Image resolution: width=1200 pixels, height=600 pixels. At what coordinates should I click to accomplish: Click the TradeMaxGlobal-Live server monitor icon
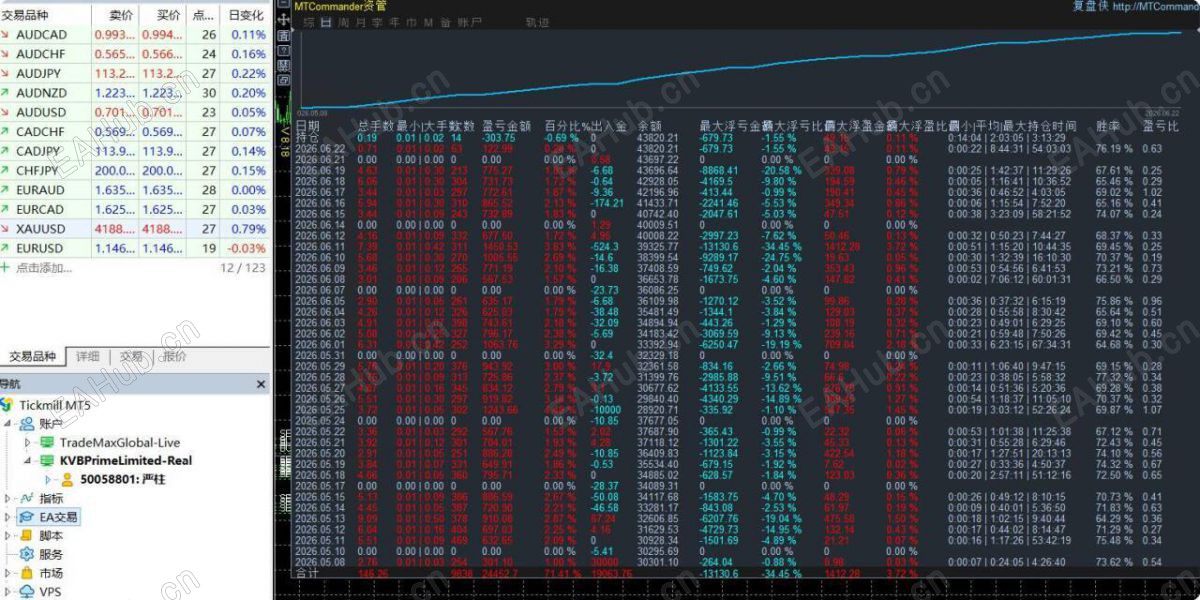tap(47, 442)
